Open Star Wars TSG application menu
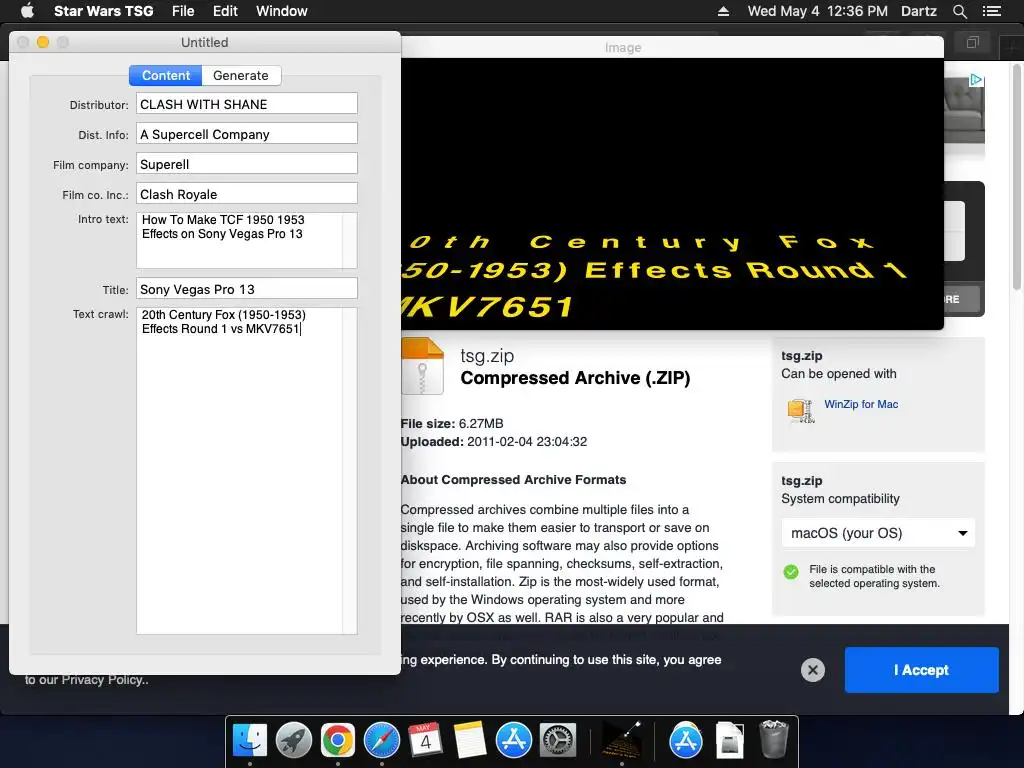The image size is (1024, 768). [103, 11]
